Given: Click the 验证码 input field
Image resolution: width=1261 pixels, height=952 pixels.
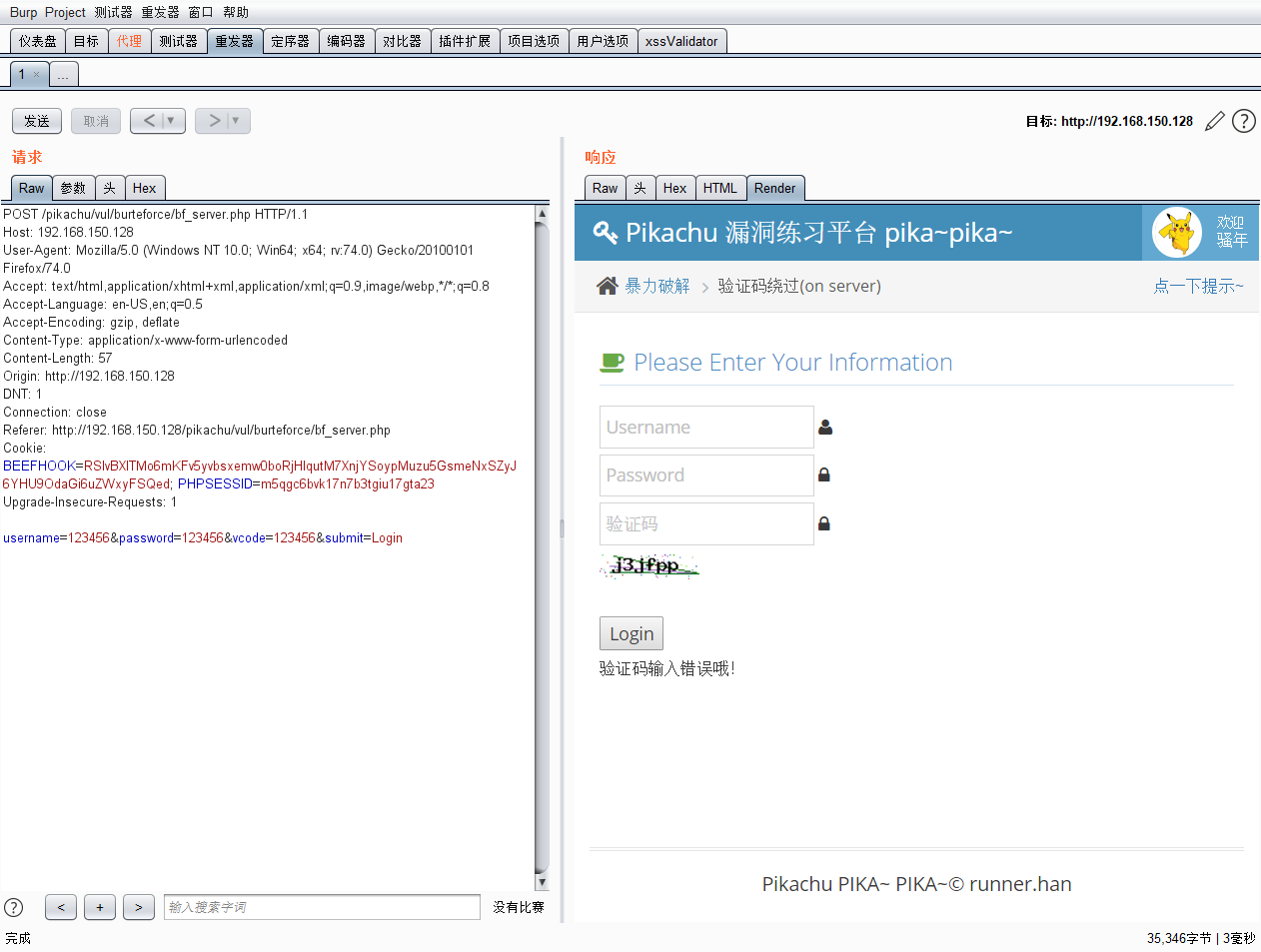Looking at the screenshot, I should pos(706,523).
